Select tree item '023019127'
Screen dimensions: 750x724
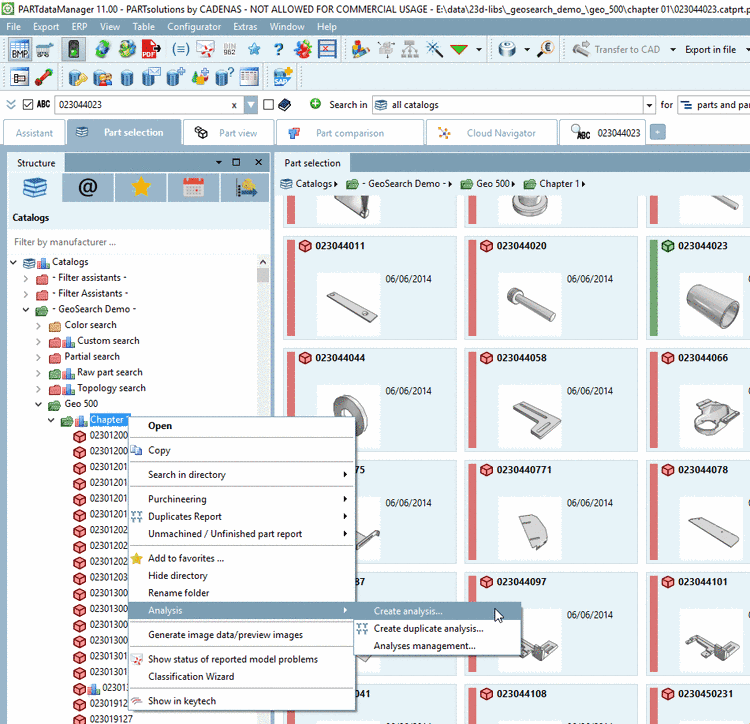click(x=111, y=719)
